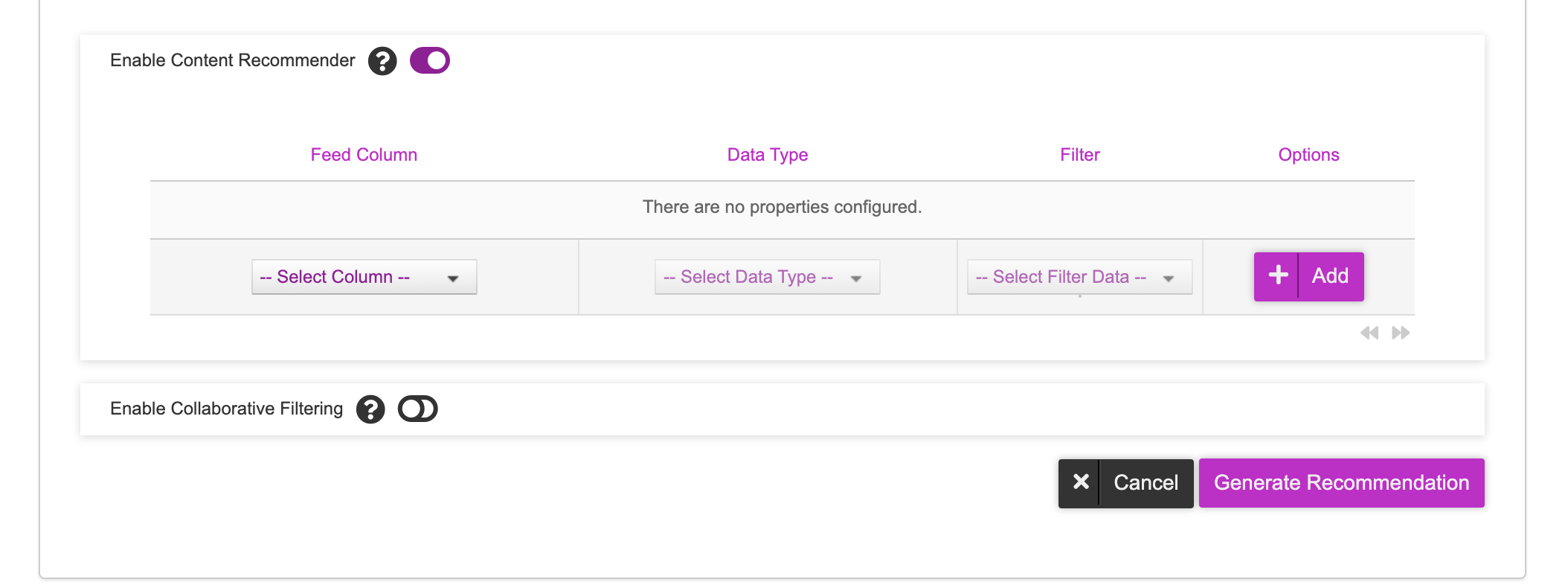Screen dimensions: 1568x585
Task: Click 'There are no properties configured.' message
Action: click(783, 207)
